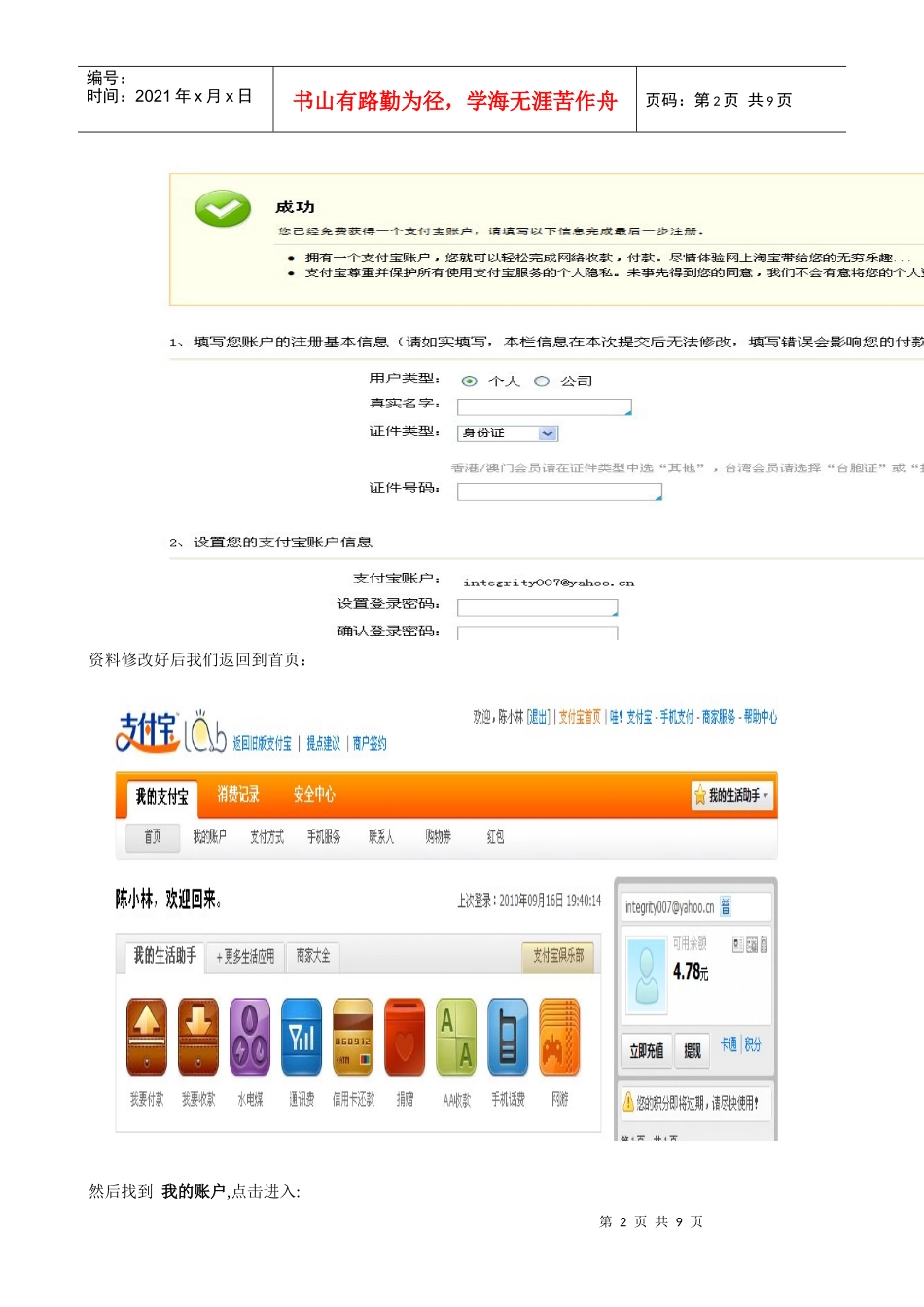
Task: Select the 首页 sub-menu item
Action: tap(153, 836)
